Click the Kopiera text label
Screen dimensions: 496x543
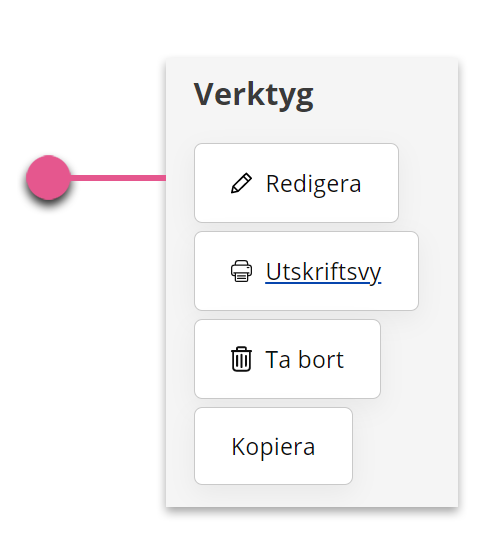point(273,447)
